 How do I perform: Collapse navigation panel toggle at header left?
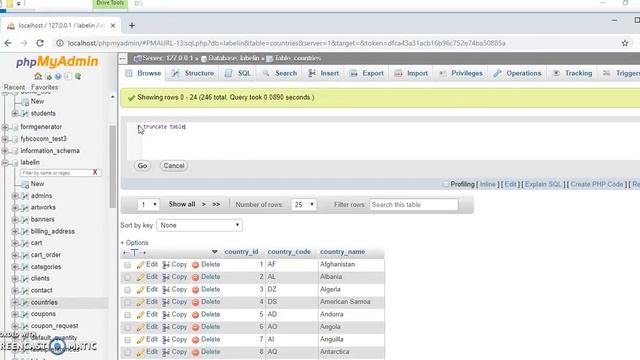[123, 58]
